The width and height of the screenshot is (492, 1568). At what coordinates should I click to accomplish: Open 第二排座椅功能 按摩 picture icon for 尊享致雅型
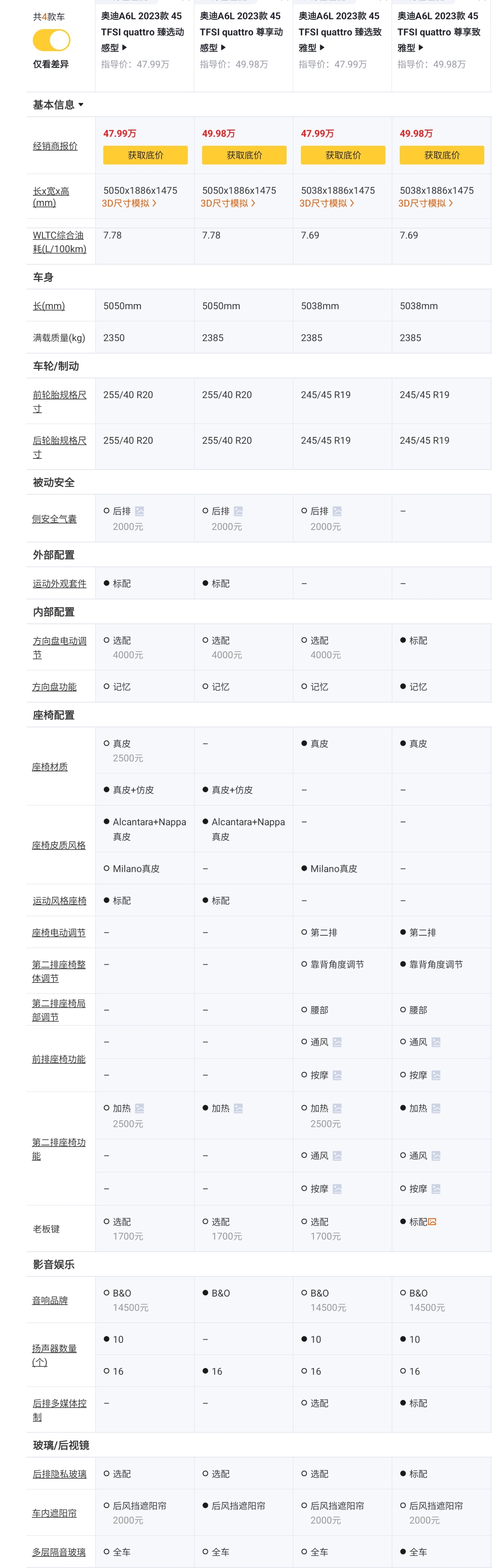click(436, 1189)
